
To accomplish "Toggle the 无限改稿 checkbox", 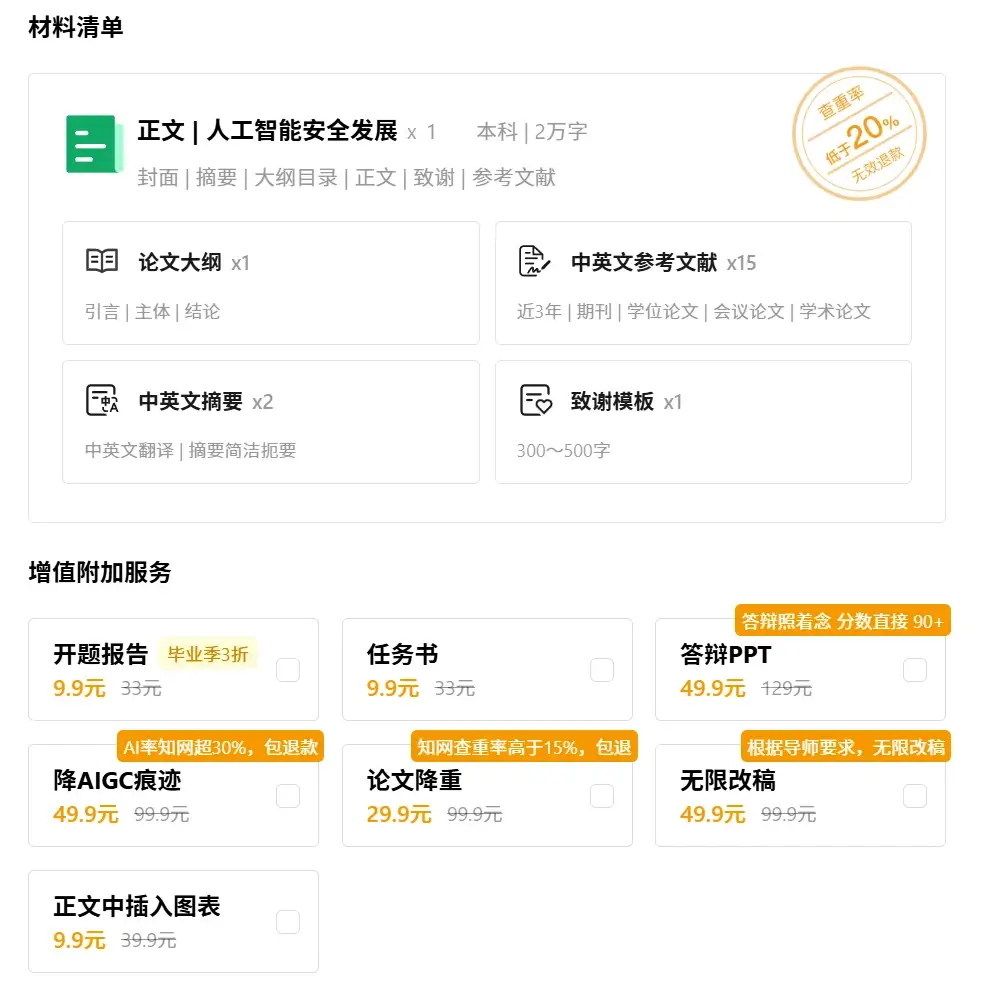I will pyautogui.click(x=915, y=795).
